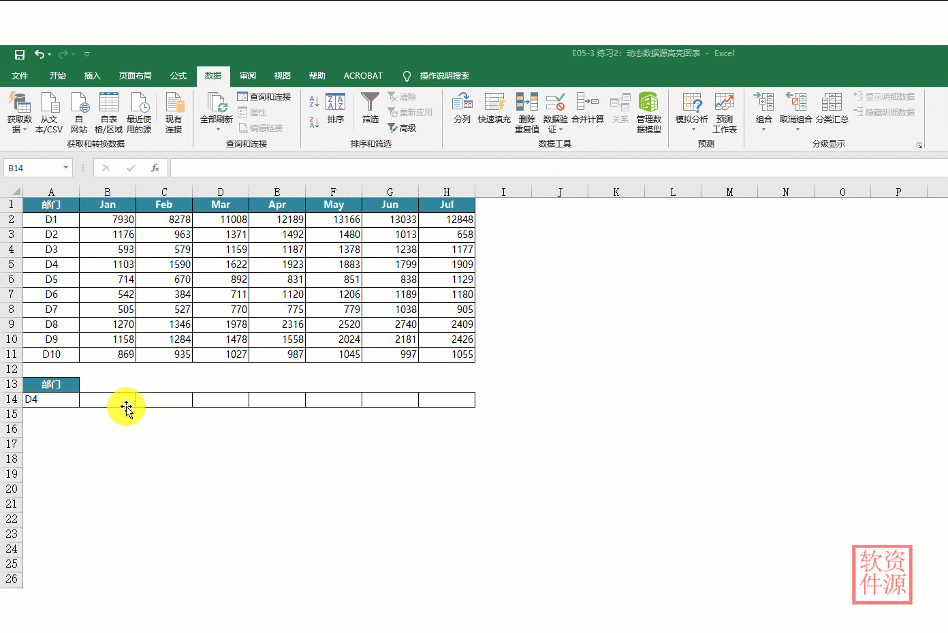This screenshot has height=633, width=948.
Task: Click the Save icon in quick access toolbar
Action: point(19,54)
